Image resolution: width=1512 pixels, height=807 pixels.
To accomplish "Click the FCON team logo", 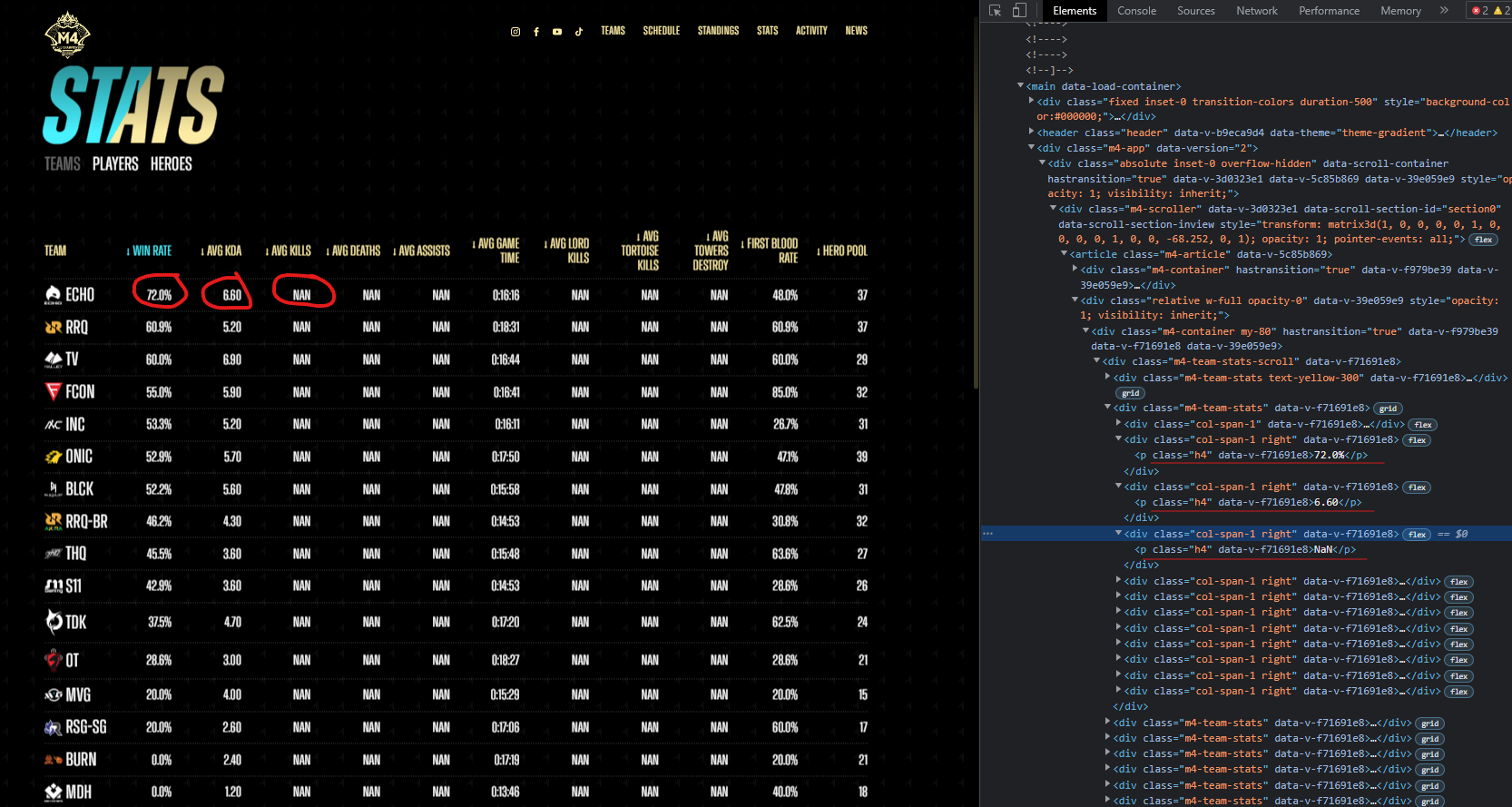I will click(53, 392).
